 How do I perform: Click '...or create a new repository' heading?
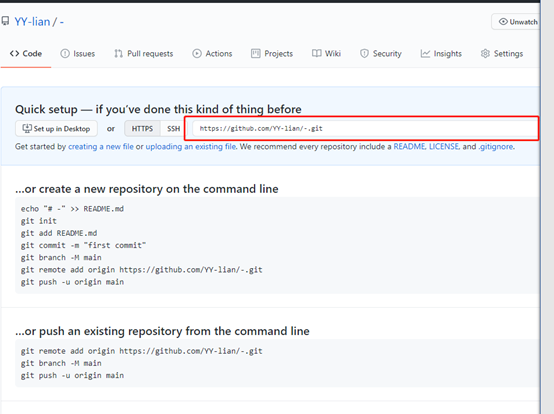point(147,189)
